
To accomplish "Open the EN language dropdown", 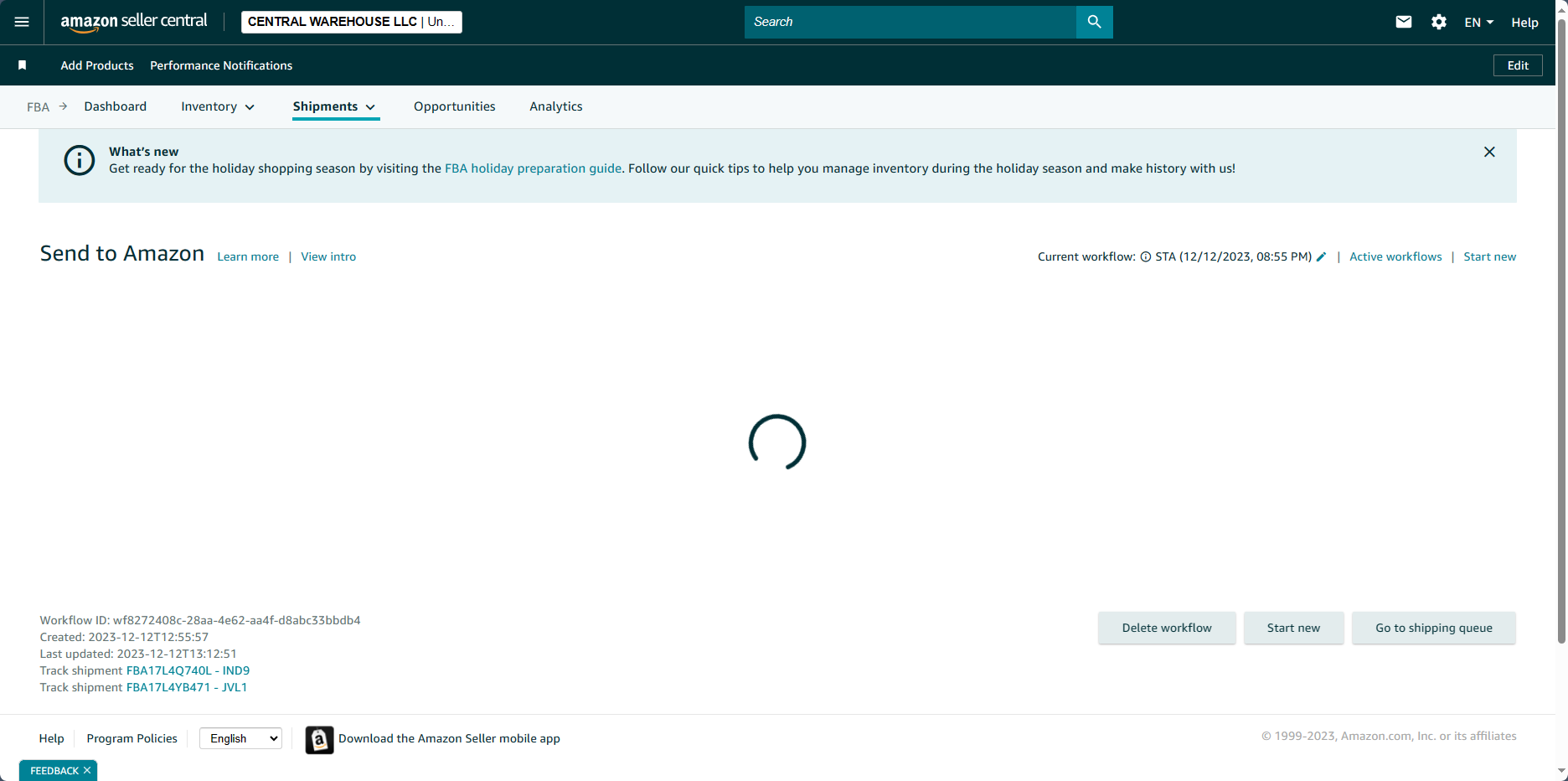I will 1478,23.
